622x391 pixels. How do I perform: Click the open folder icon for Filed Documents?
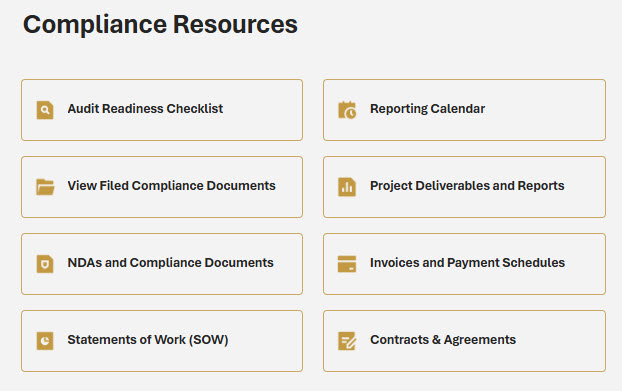(45, 187)
